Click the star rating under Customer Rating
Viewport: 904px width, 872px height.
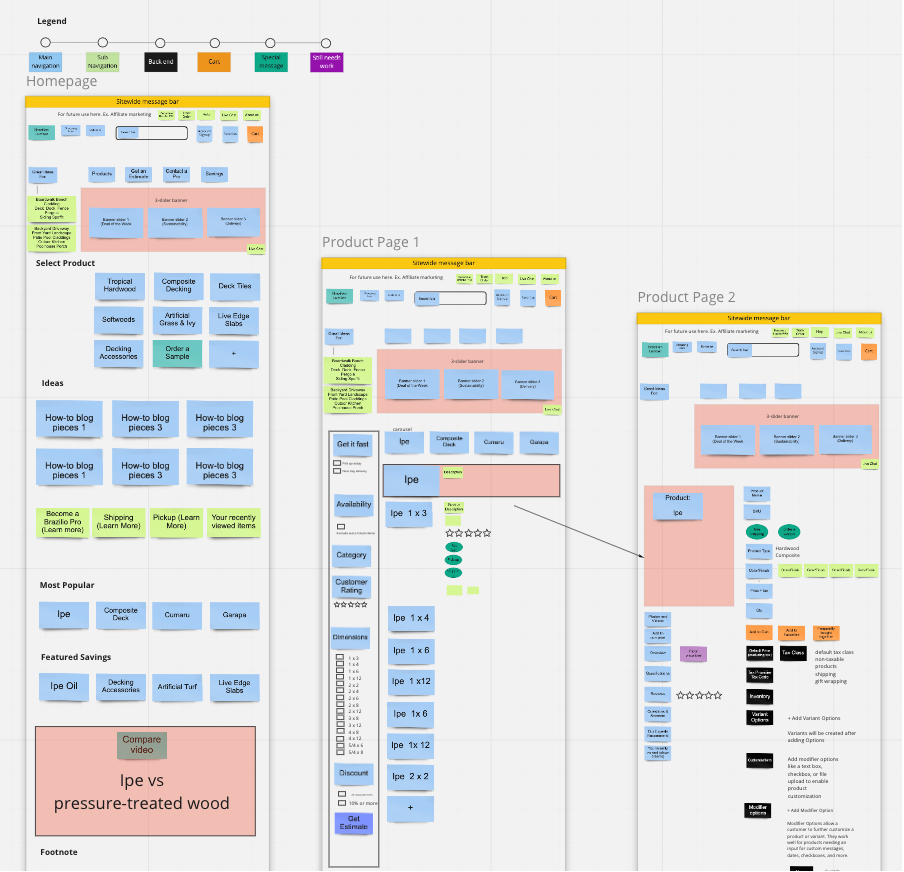(x=350, y=605)
